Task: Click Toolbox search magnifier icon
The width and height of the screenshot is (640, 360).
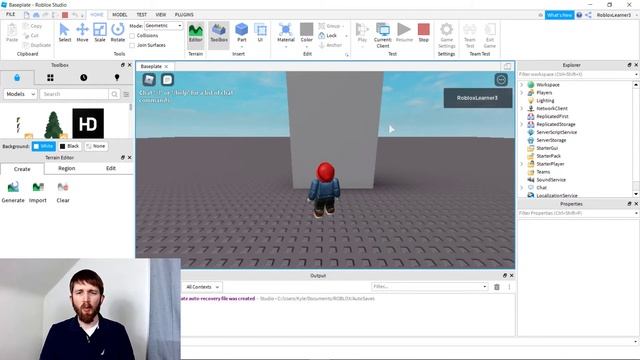Action: point(114,94)
